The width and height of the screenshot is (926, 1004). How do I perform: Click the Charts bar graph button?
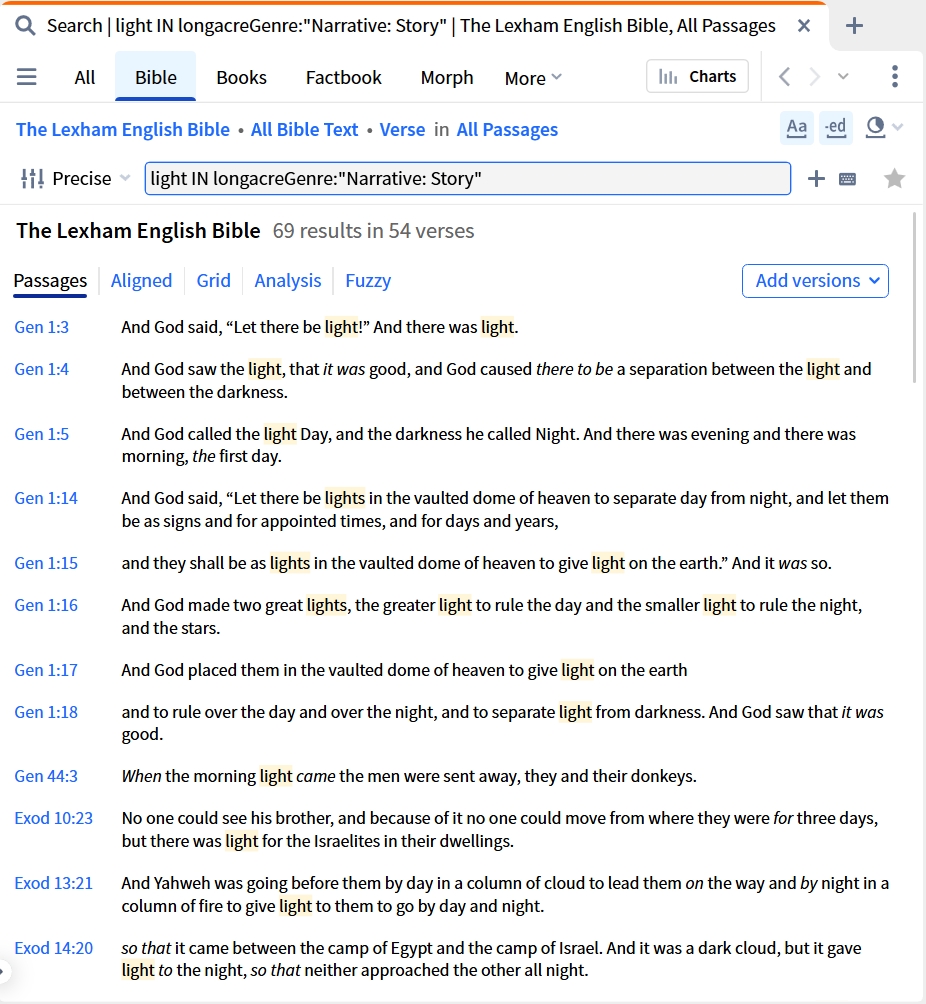pos(697,77)
